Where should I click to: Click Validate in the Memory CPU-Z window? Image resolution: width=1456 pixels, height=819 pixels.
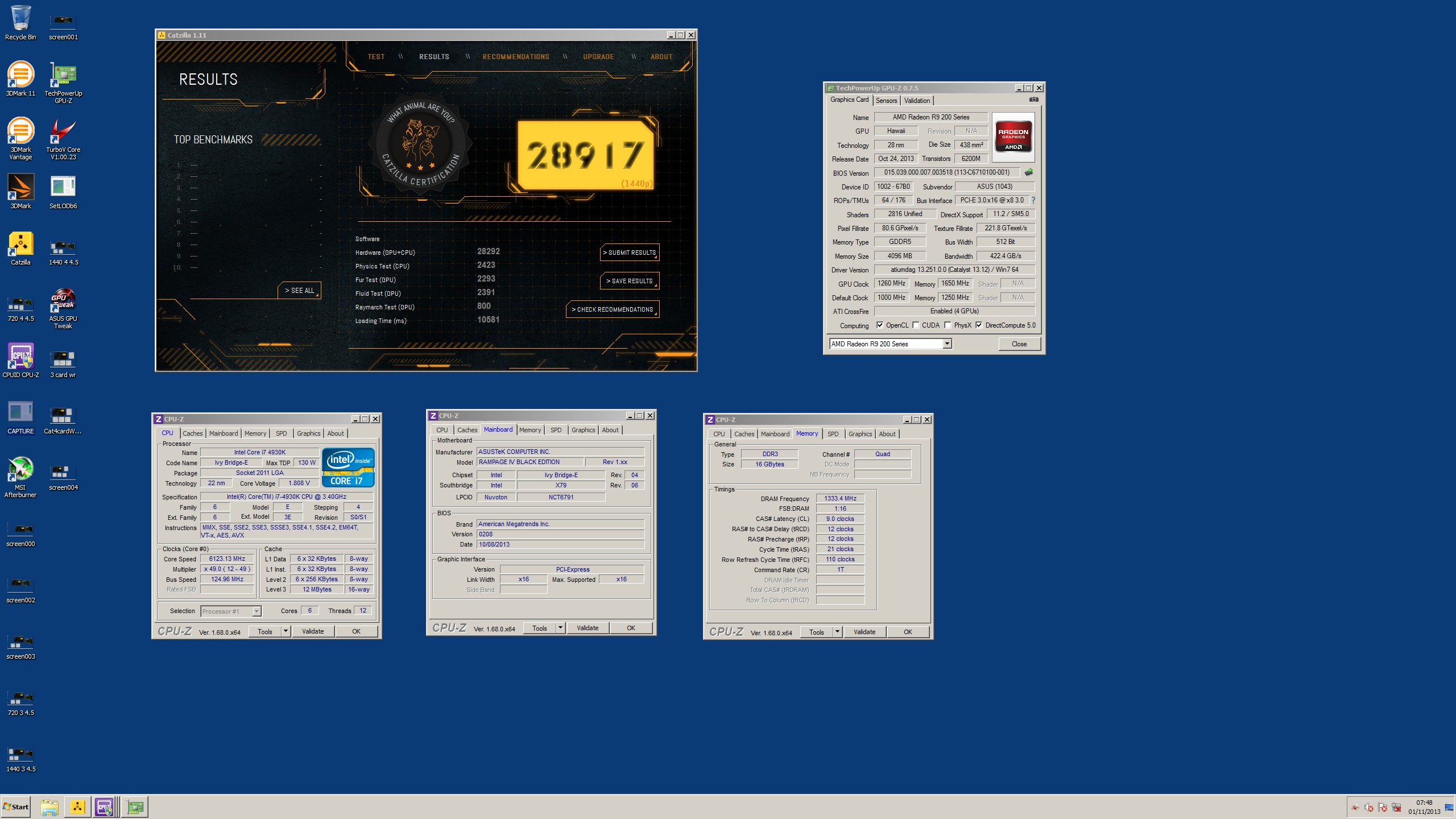(864, 632)
